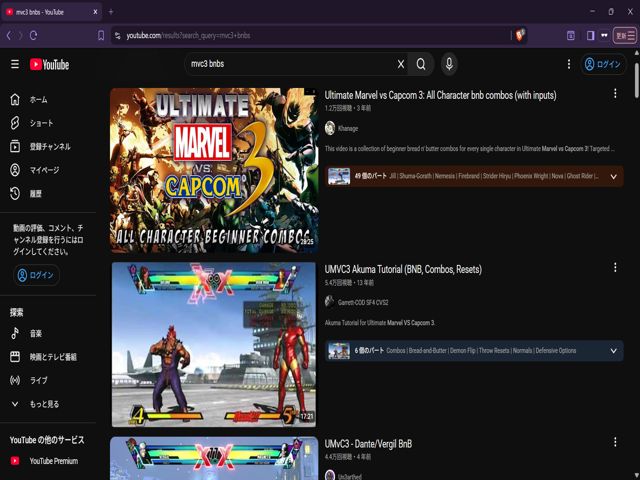Clear the search box with the X icon
Image resolution: width=640 pixels, height=480 pixels.
[401, 64]
